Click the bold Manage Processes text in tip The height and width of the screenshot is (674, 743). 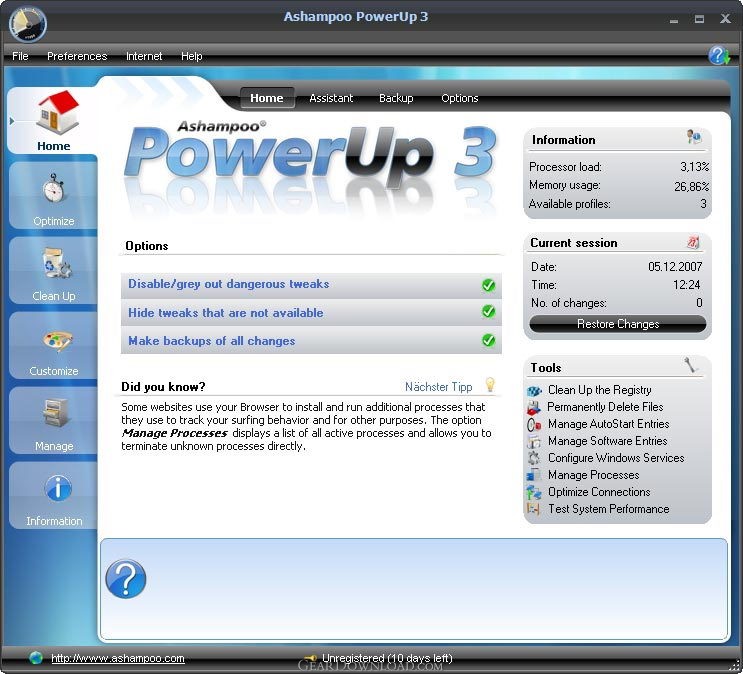coord(174,433)
